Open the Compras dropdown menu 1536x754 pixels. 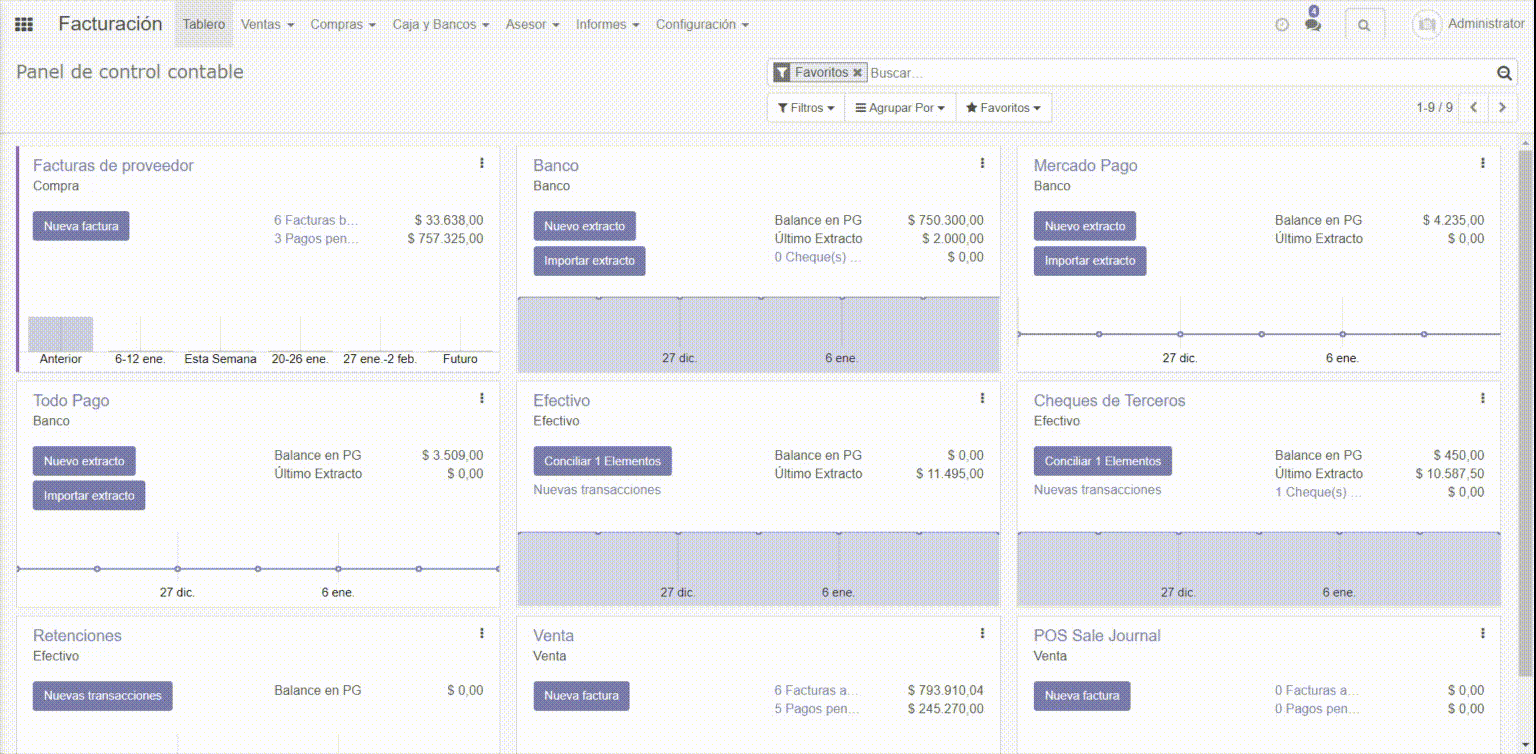coord(343,24)
